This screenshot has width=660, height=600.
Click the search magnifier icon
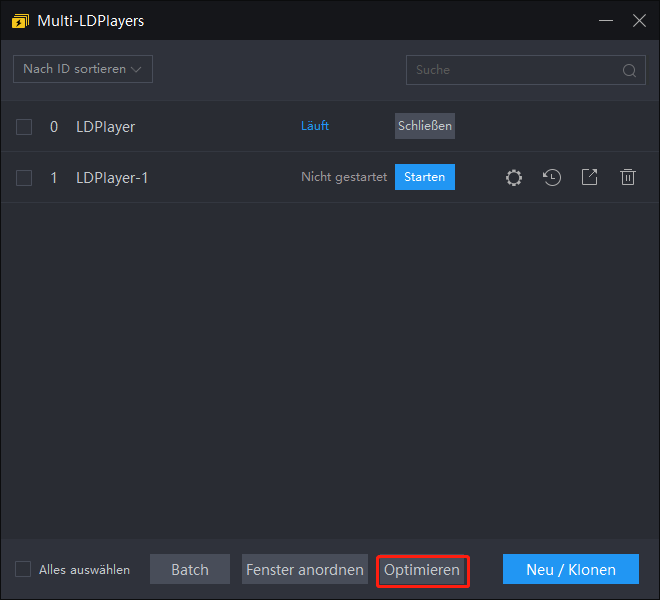click(x=629, y=70)
